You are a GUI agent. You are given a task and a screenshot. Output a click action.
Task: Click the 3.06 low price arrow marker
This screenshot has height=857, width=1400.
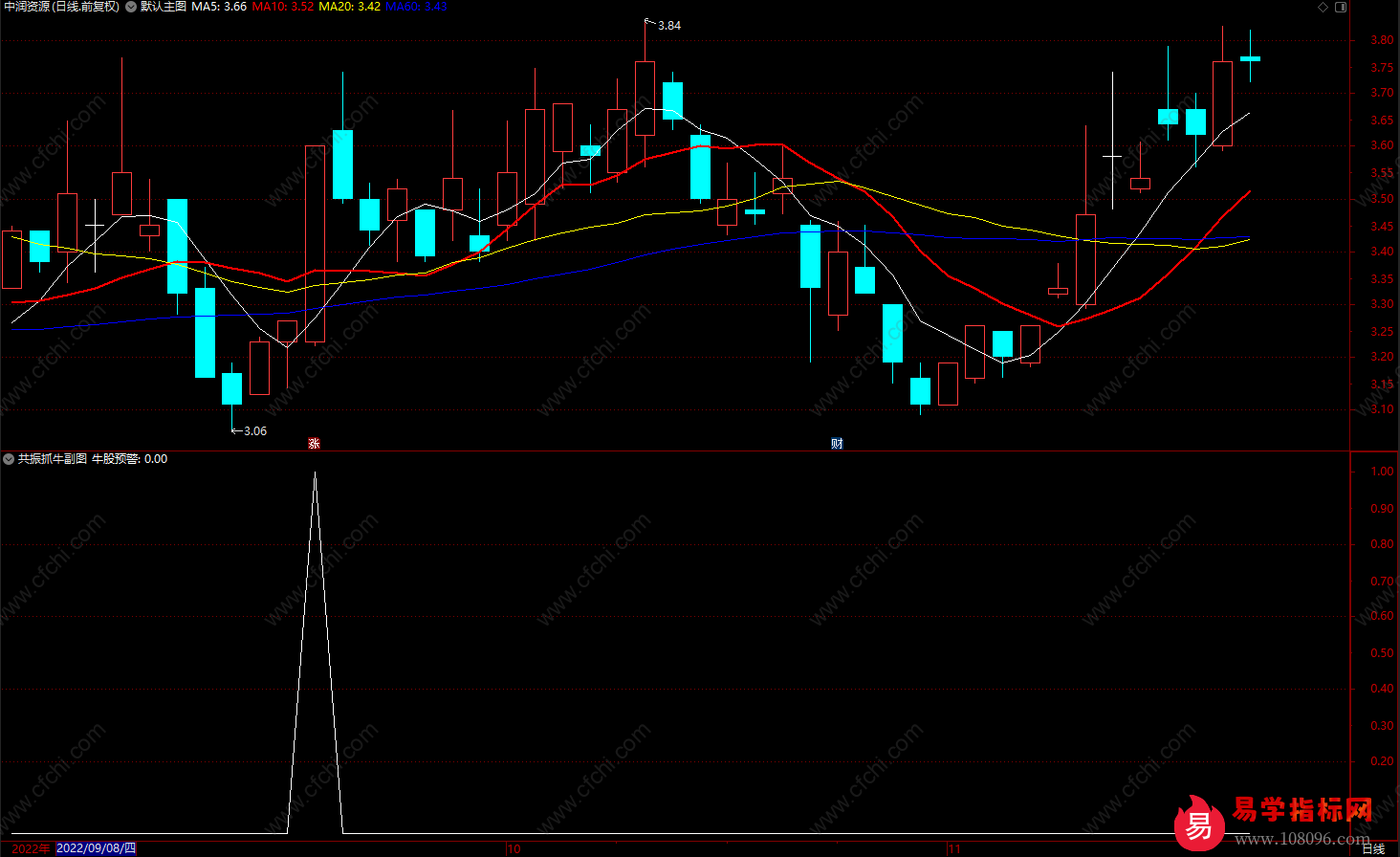point(250,430)
